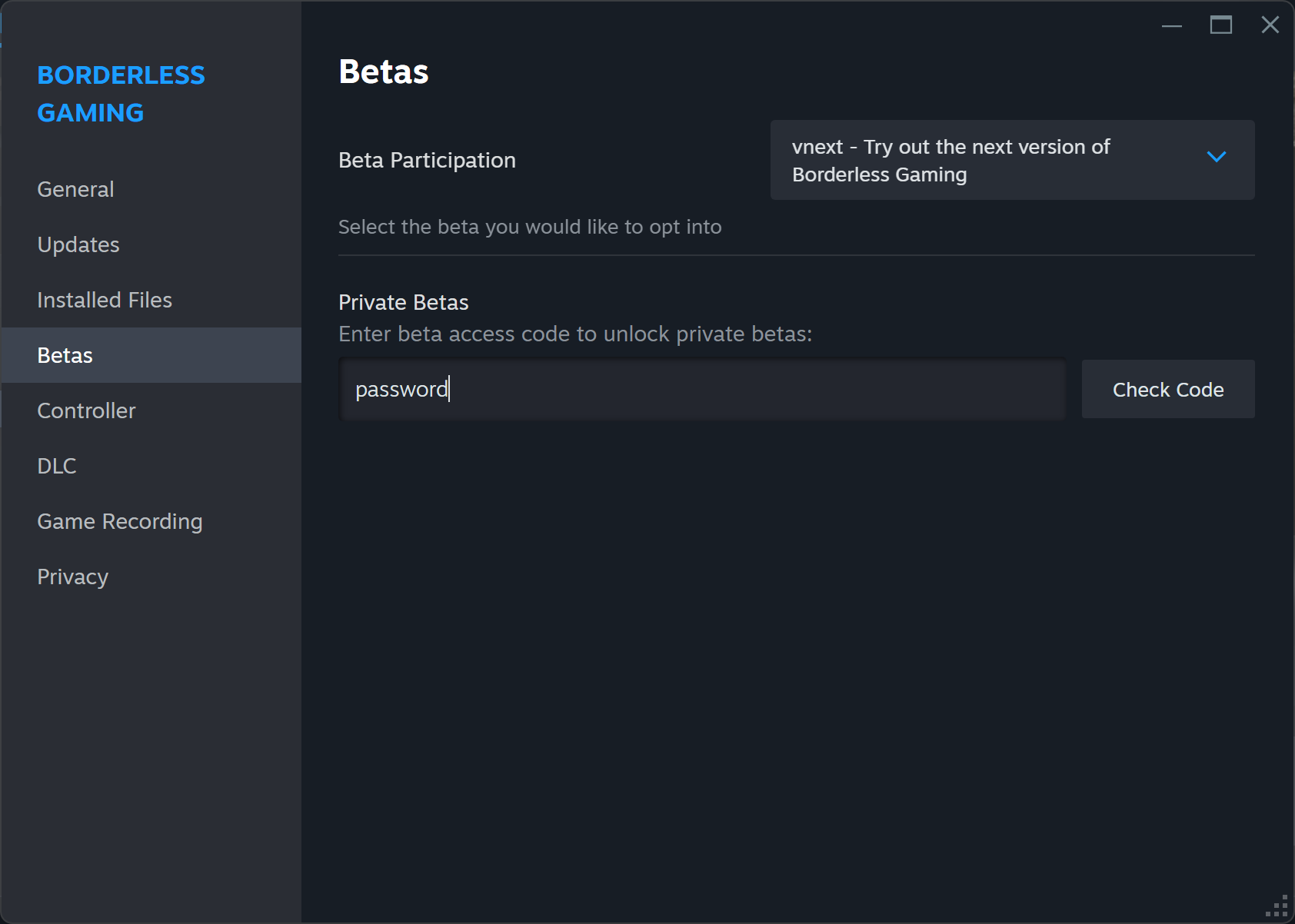Viewport: 1295px width, 924px height.
Task: Open the Beta Participation dropdown
Action: (1012, 160)
